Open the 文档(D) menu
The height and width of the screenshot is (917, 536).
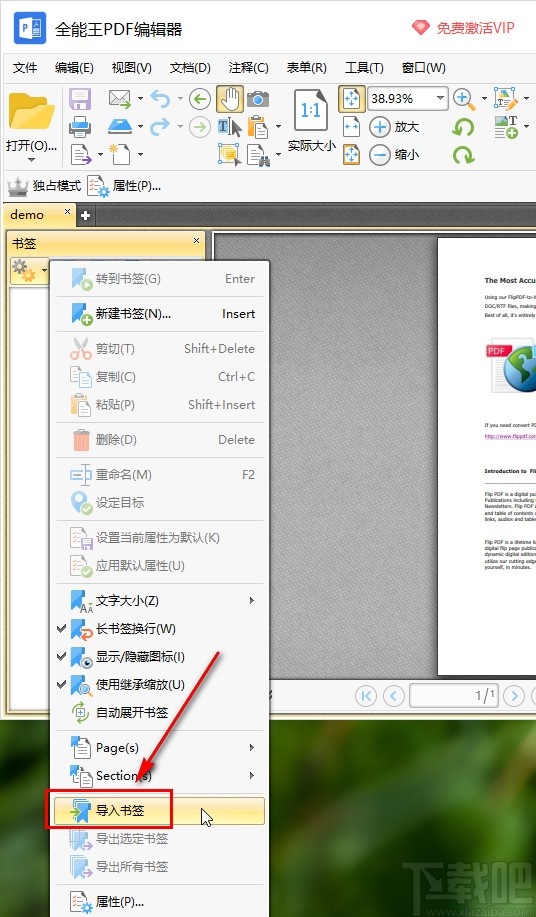[190, 68]
